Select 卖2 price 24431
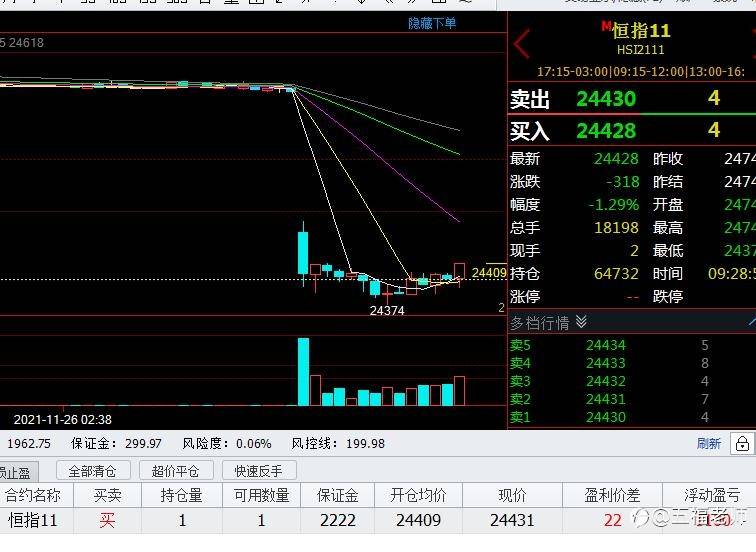 [x=606, y=399]
